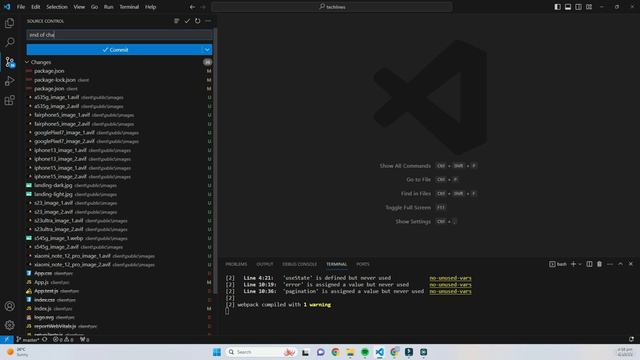Click the notifications icon at status bar right
The height and width of the screenshot is (360, 640).
coord(631,339)
